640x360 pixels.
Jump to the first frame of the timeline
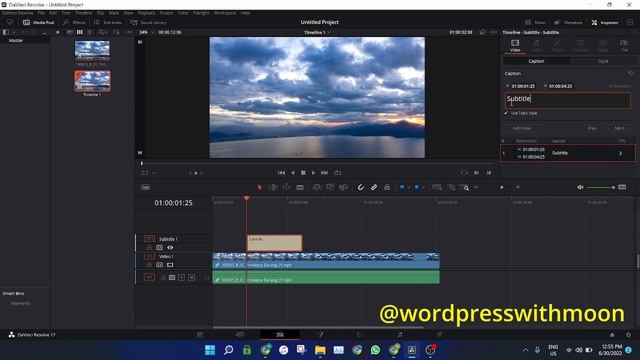coord(281,173)
